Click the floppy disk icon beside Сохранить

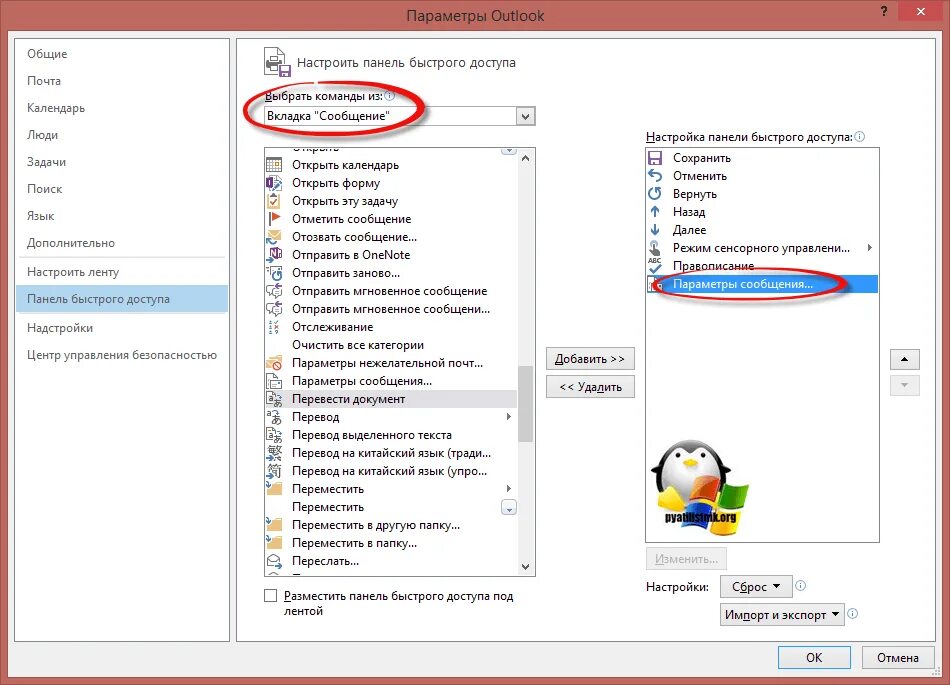pos(655,158)
